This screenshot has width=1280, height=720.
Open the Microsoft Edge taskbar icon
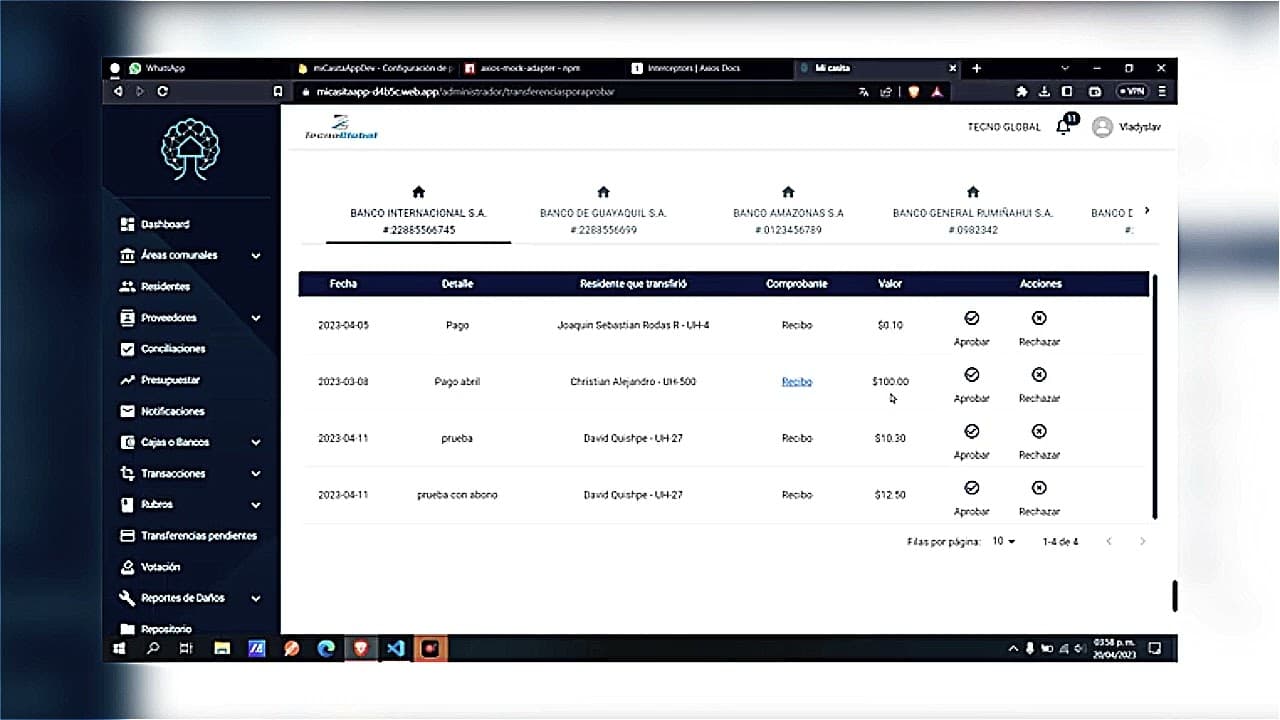tap(326, 648)
